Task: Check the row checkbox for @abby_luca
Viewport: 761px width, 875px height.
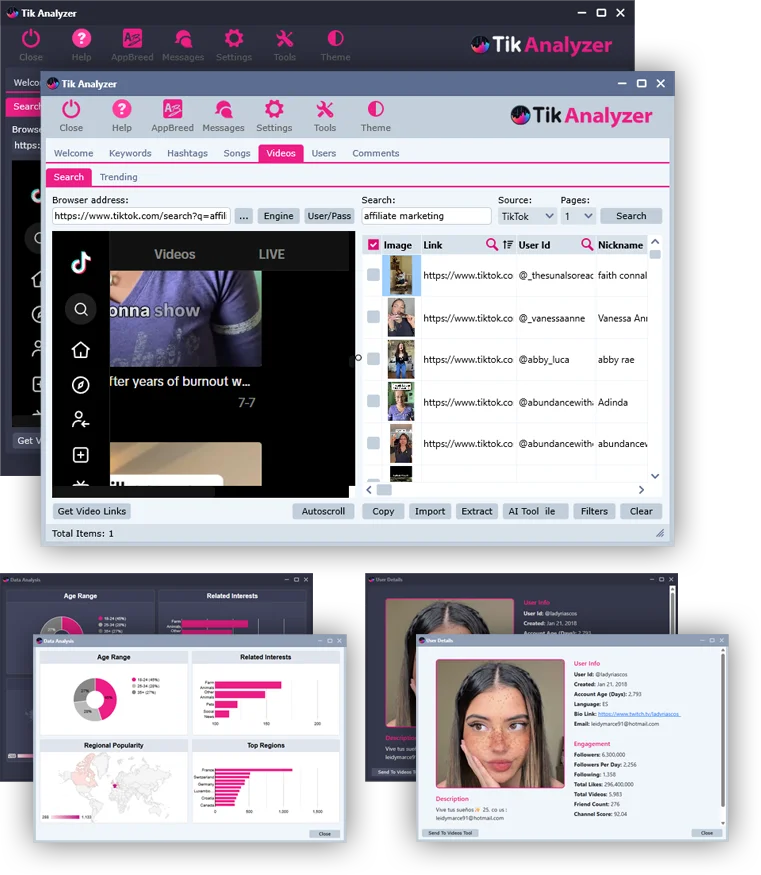Action: coord(373,359)
